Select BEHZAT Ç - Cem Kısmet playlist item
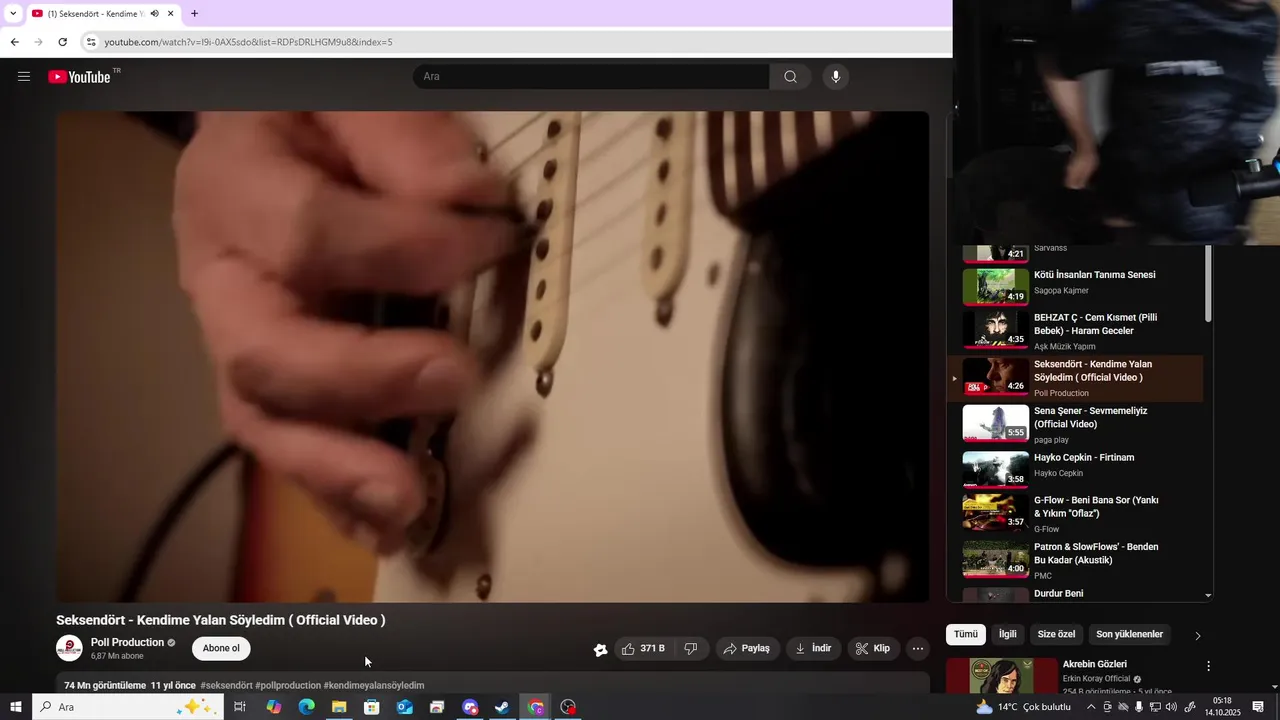Viewport: 1280px width, 720px height. click(1075, 332)
